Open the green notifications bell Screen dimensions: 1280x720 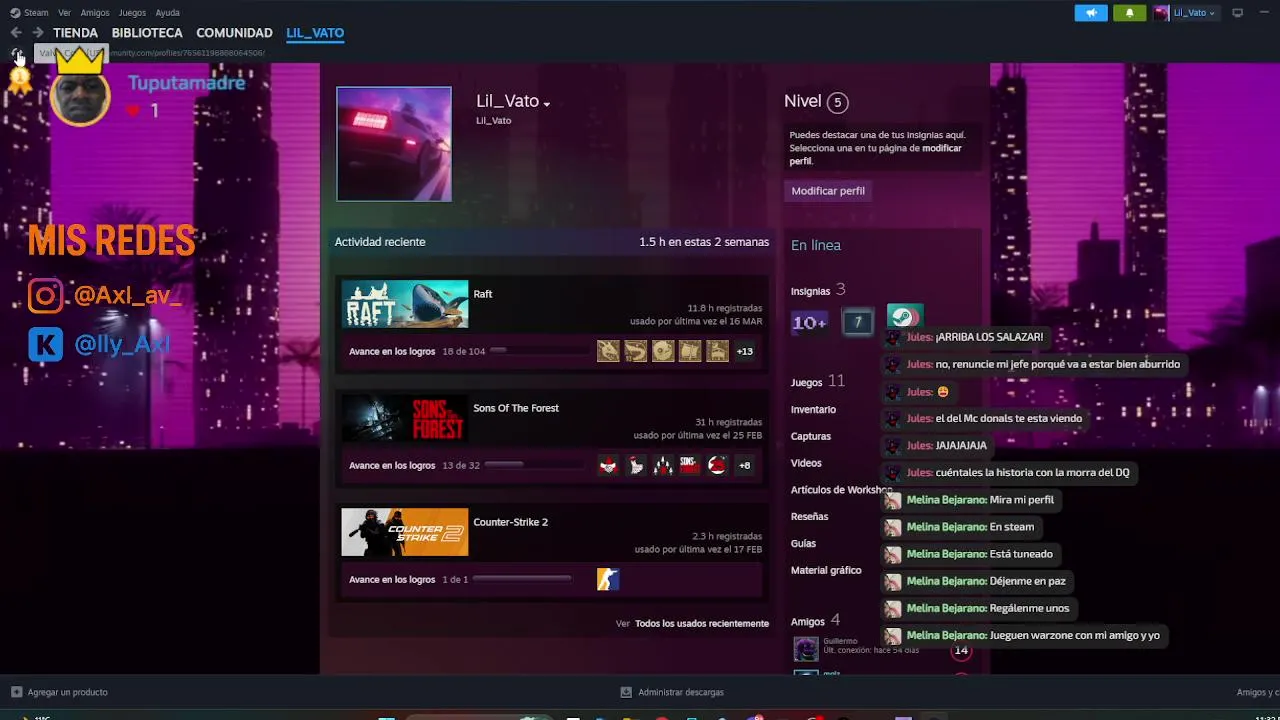pyautogui.click(x=1130, y=13)
